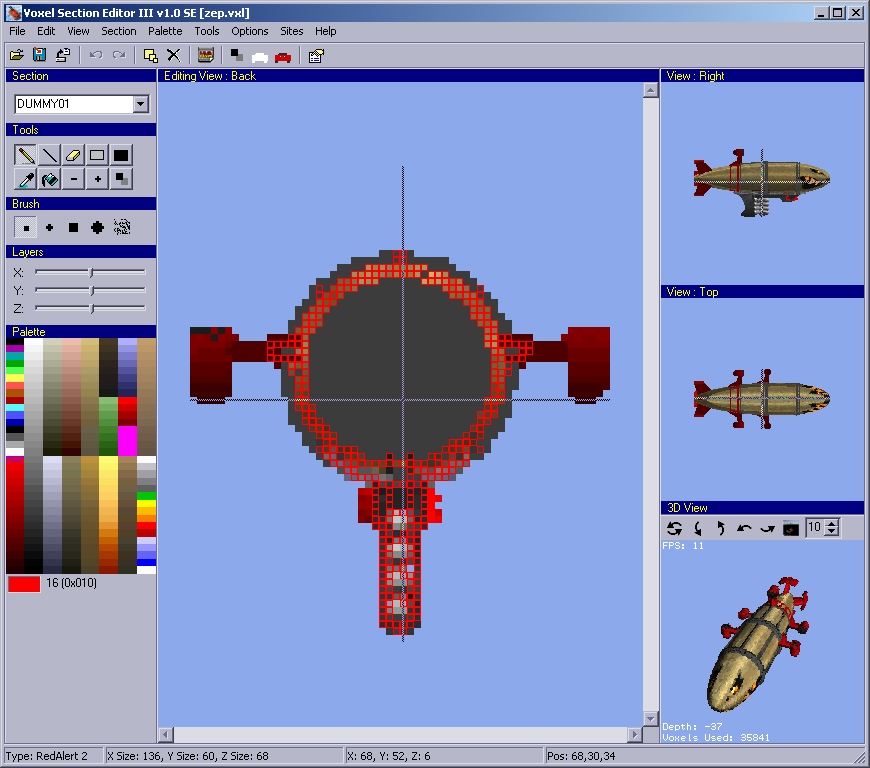Click the Darken (-) tool button
The height and width of the screenshot is (768, 870).
click(73, 179)
